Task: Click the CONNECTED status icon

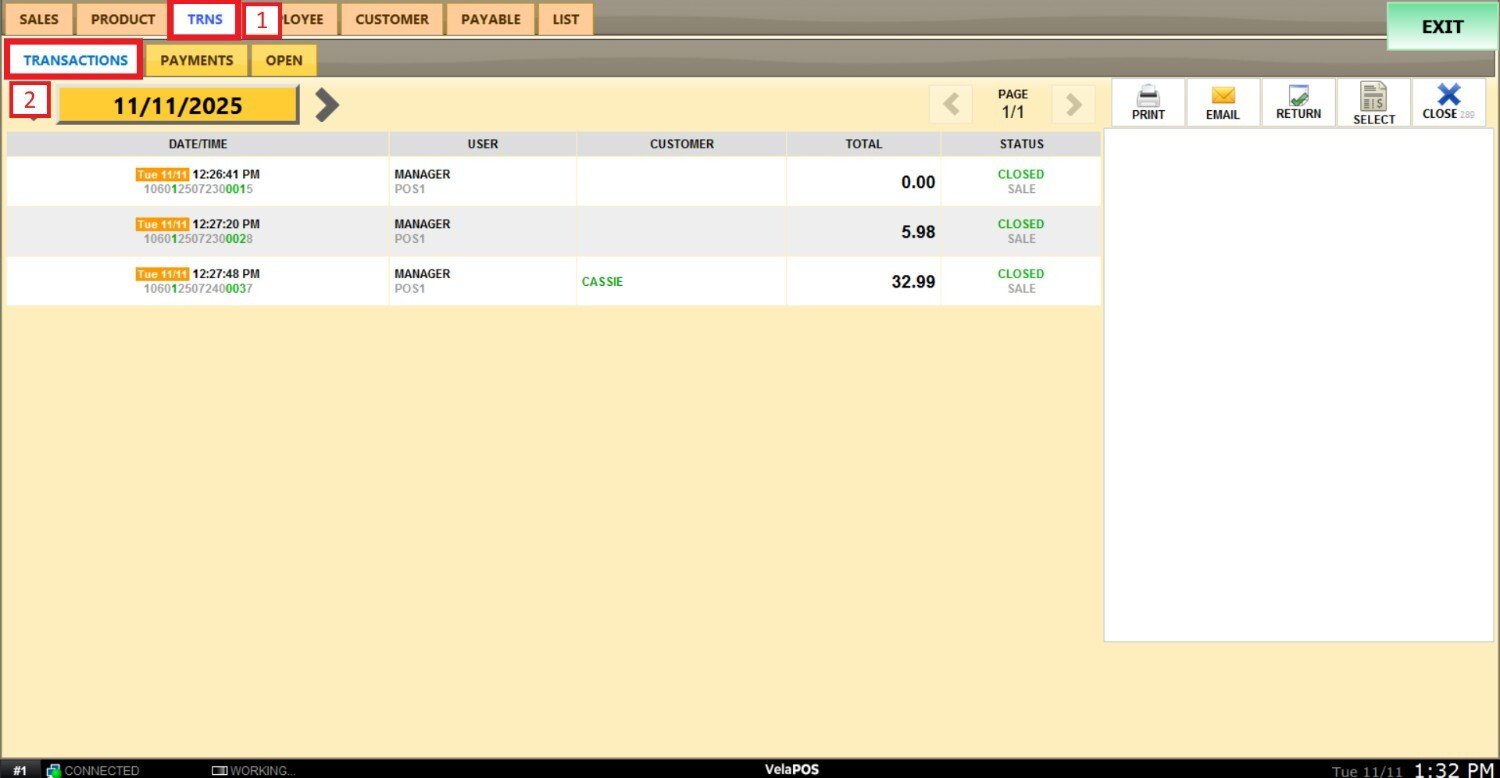Action: coord(54,770)
